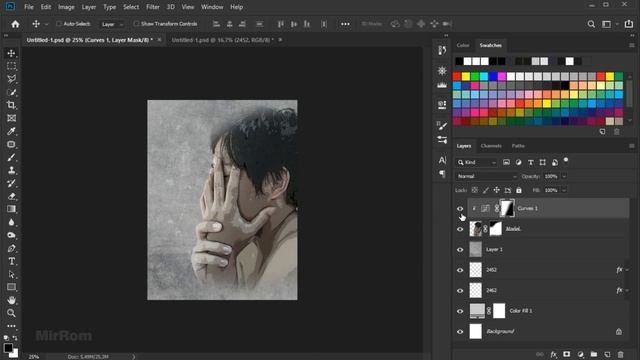This screenshot has width=640, height=360.
Task: Select the Lasso tool
Action: (x=11, y=79)
